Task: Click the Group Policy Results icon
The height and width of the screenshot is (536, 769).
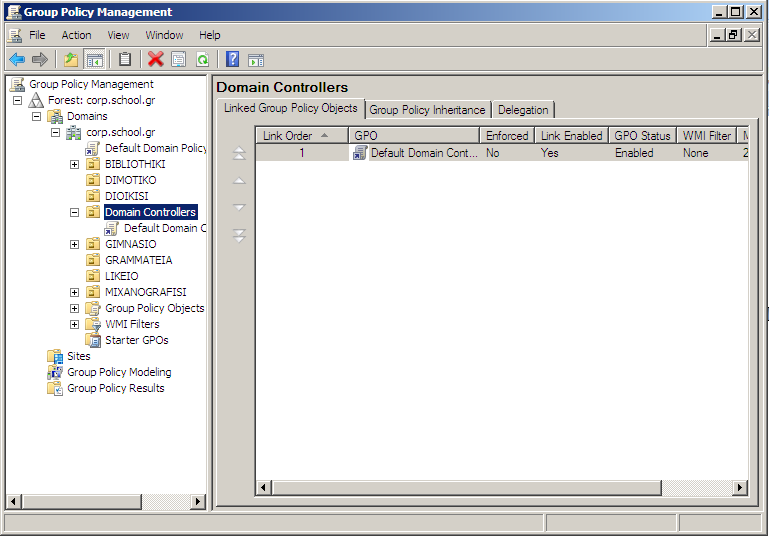Action: [x=55, y=388]
